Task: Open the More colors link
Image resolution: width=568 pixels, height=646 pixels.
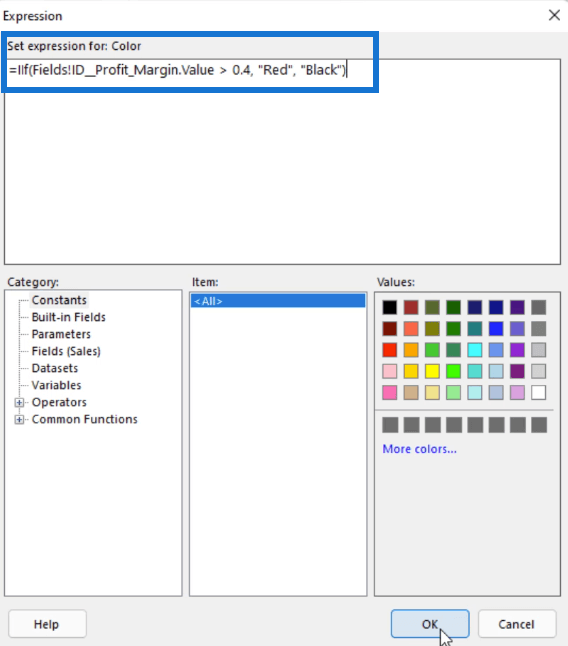Action: point(419,449)
